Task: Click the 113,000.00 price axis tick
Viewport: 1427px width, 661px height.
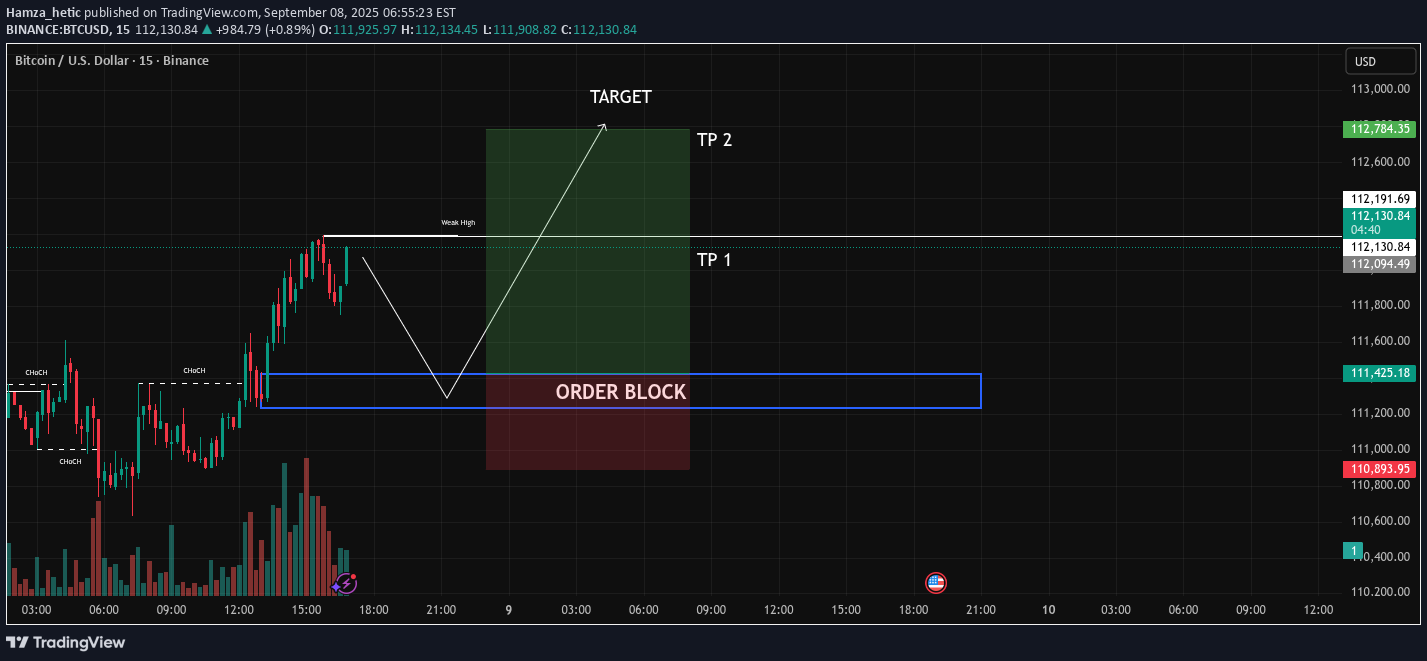Action: pyautogui.click(x=1380, y=89)
